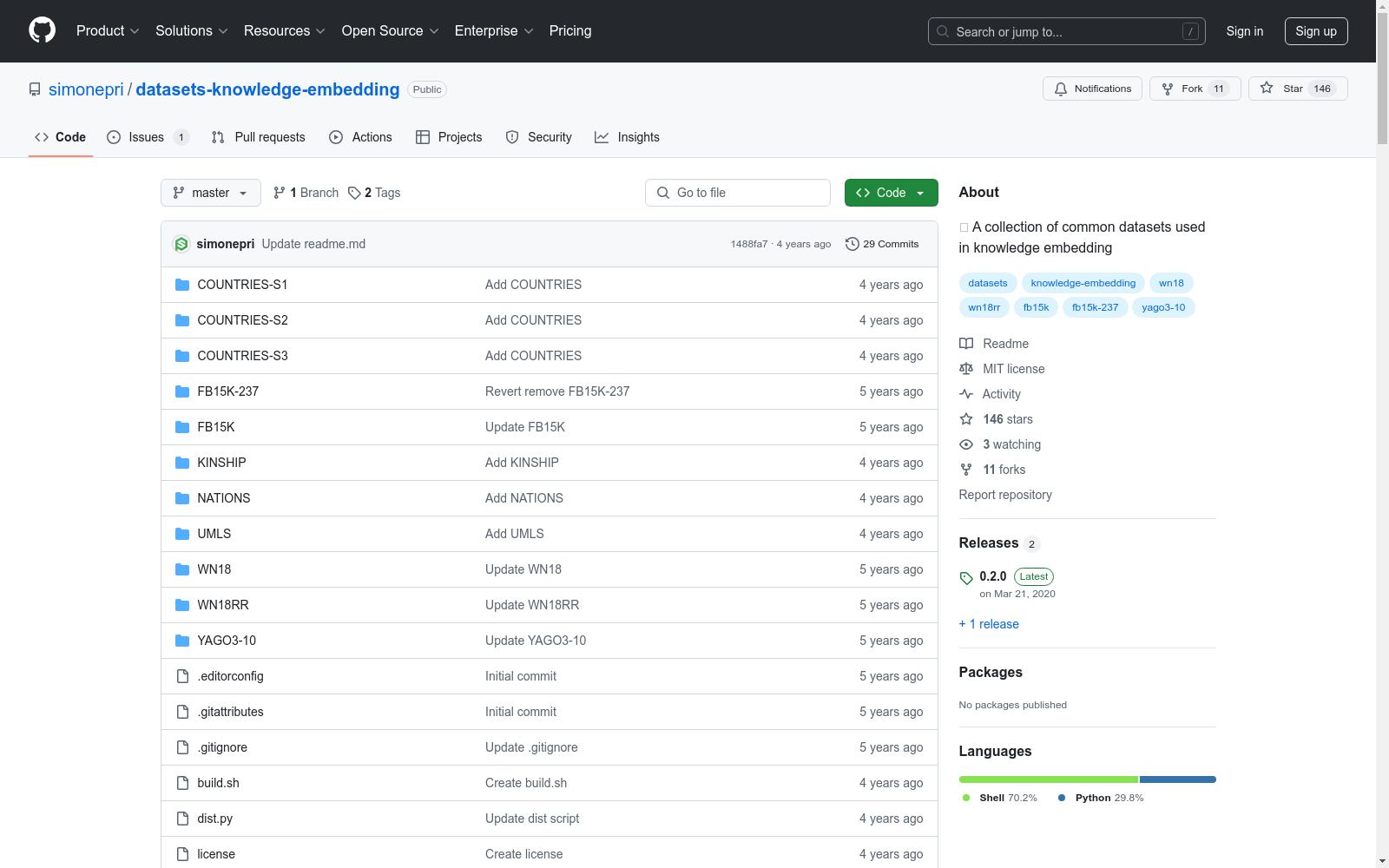The image size is (1389, 868).
Task: Click the MIT license scale icon
Action: [966, 369]
